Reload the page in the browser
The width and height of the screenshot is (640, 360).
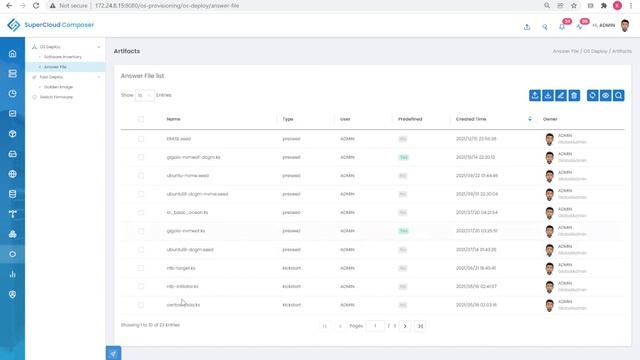tap(36, 6)
